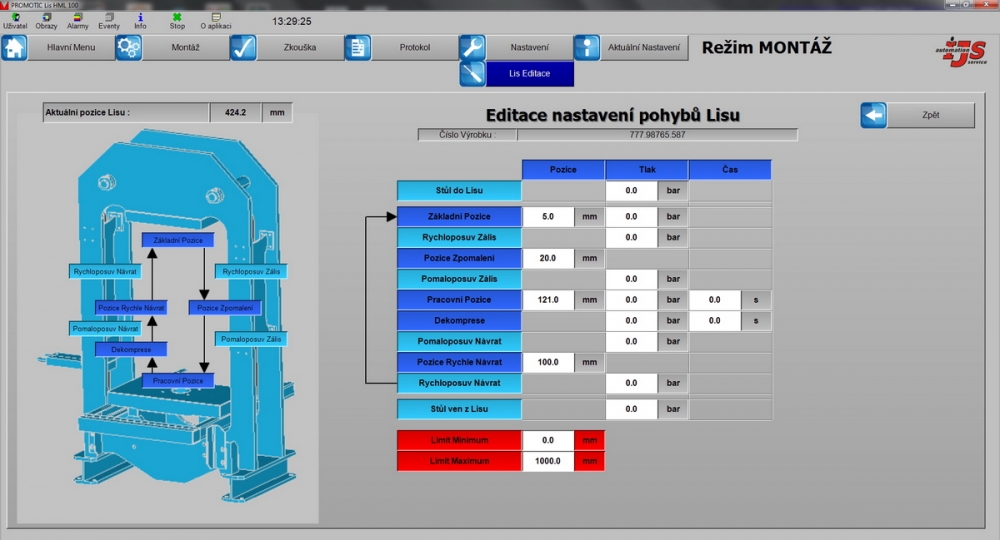Screen dimensions: 1000x540
Task: Switch to the Zkouška screen
Action: [x=299, y=48]
